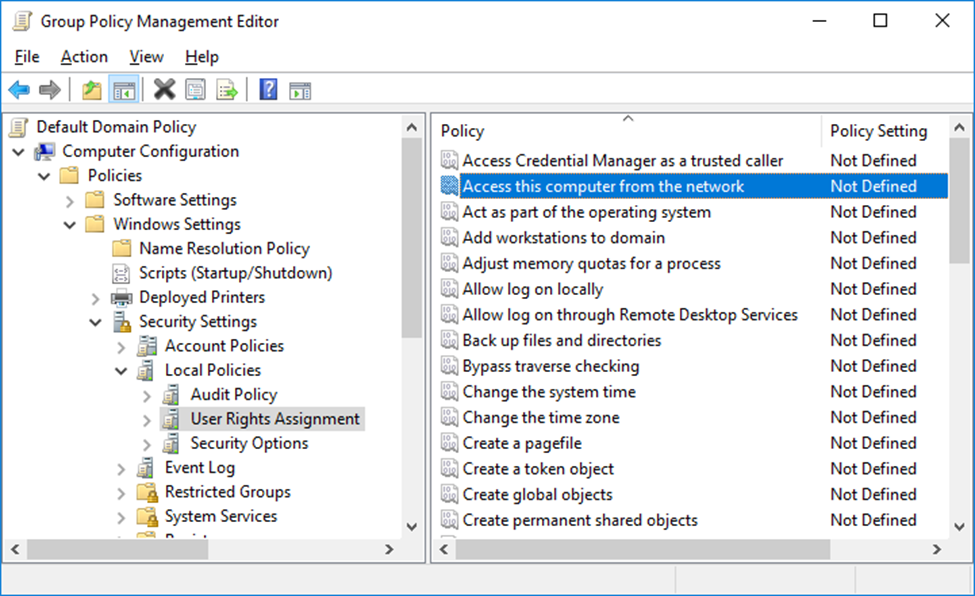Viewport: 975px width, 596px height.
Task: Click the Default Domain Policy scroll icon
Action: pos(19,127)
